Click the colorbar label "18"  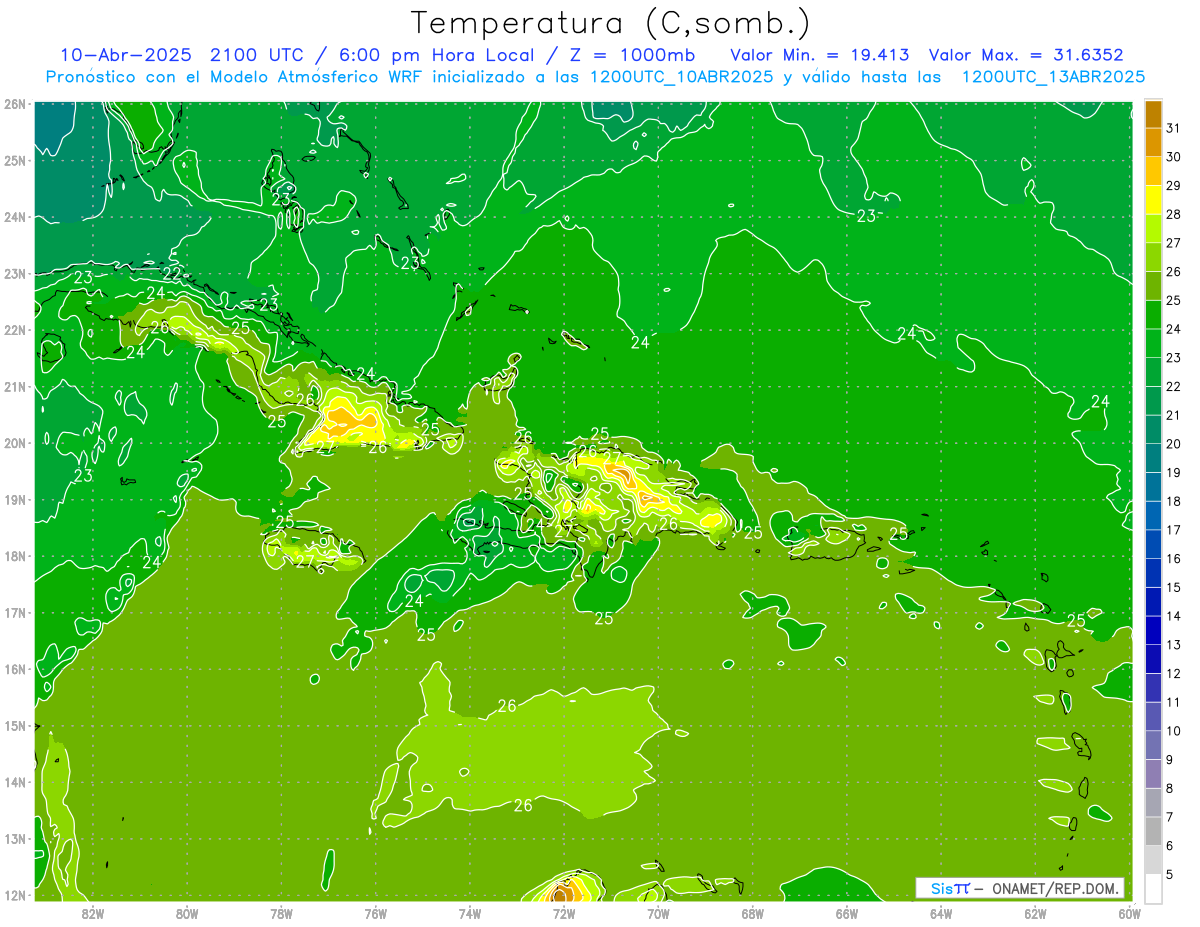(1173, 501)
